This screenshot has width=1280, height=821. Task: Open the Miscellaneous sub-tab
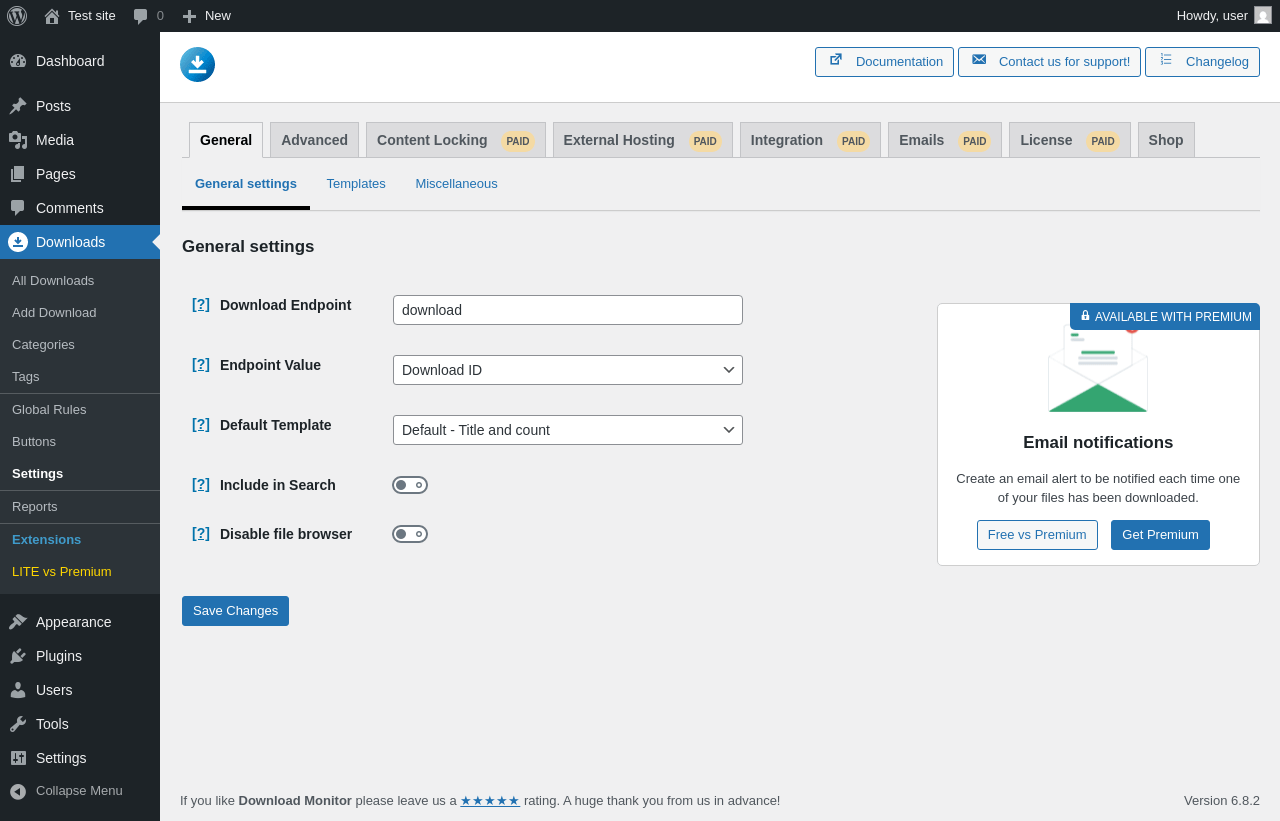pyautogui.click(x=456, y=184)
